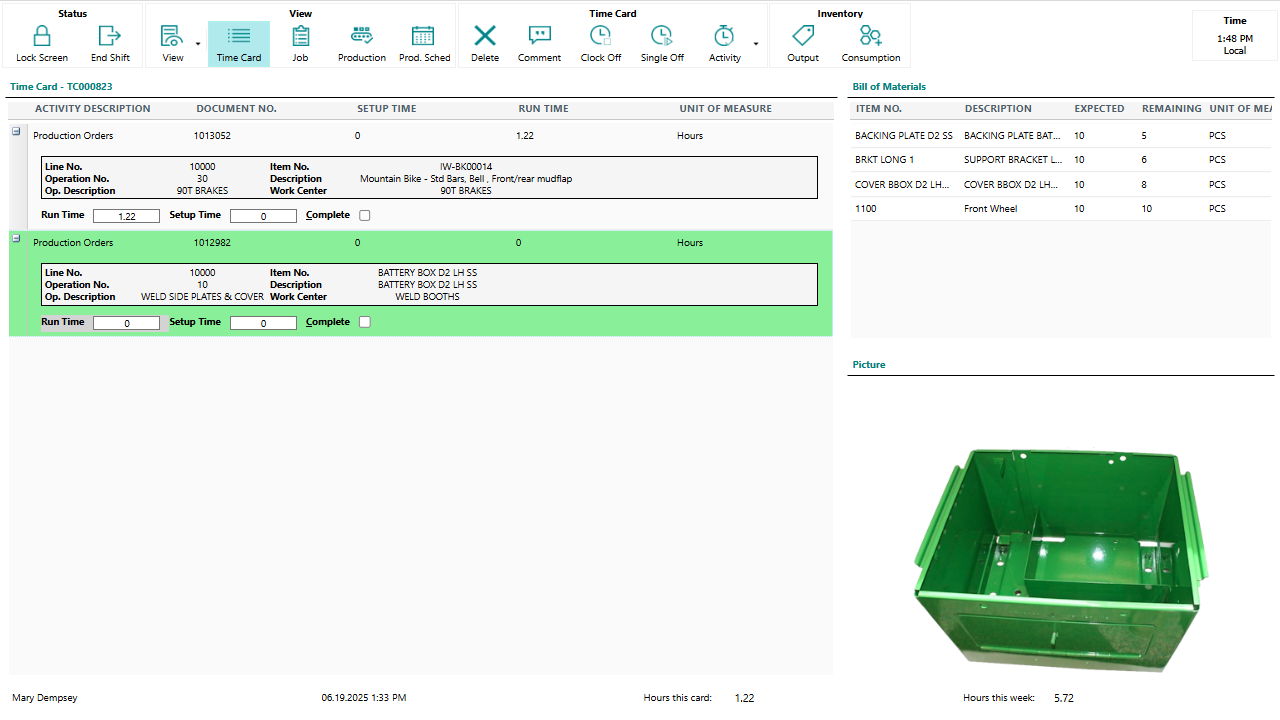The height and width of the screenshot is (720, 1280).
Task: Switch to the Time Card view
Action: tap(239, 44)
